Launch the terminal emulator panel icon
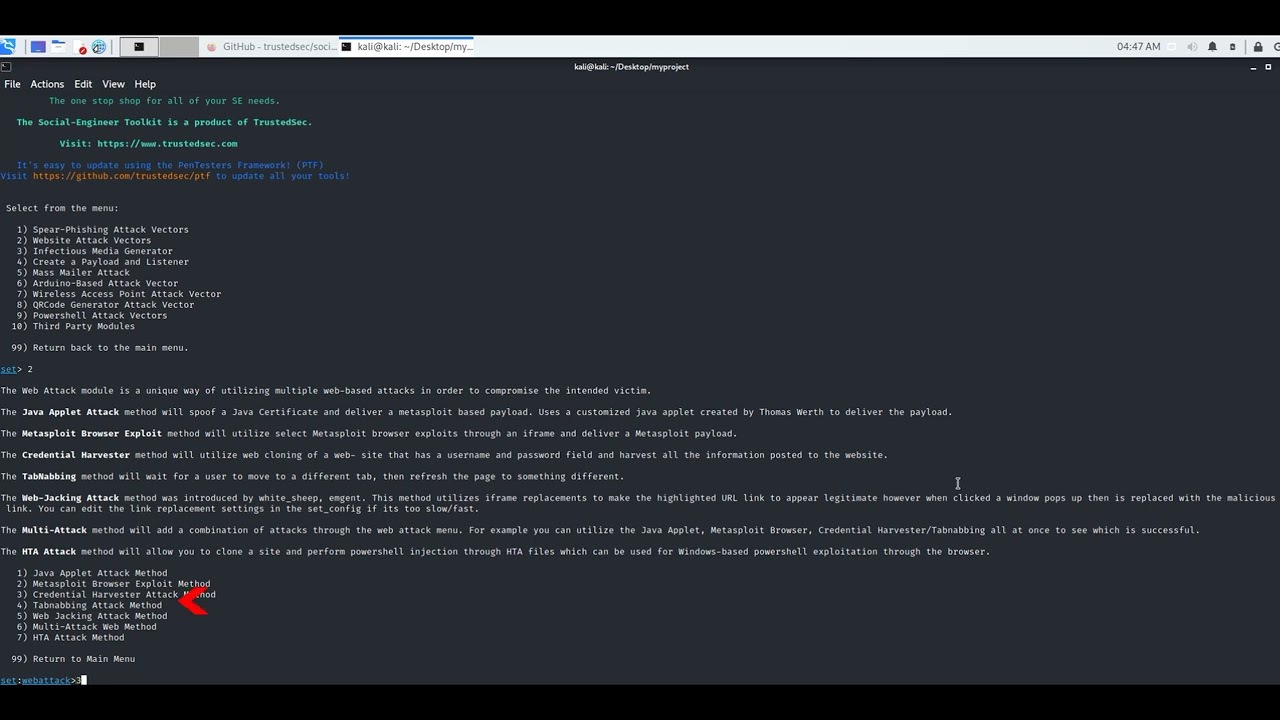Screen dimensions: 1280x720 pos(139,47)
